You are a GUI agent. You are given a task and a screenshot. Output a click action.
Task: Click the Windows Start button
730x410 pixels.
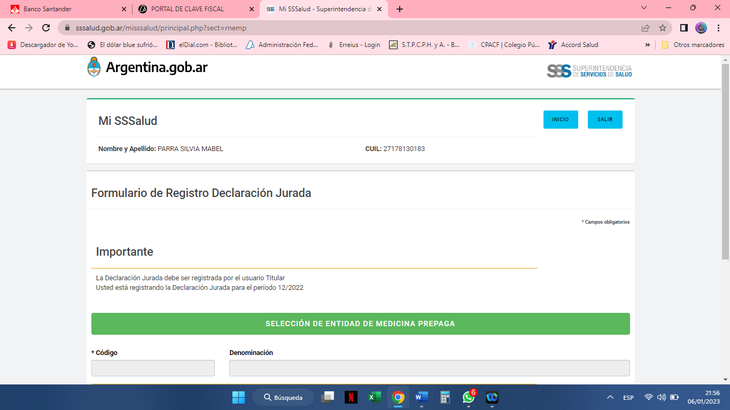(239, 397)
